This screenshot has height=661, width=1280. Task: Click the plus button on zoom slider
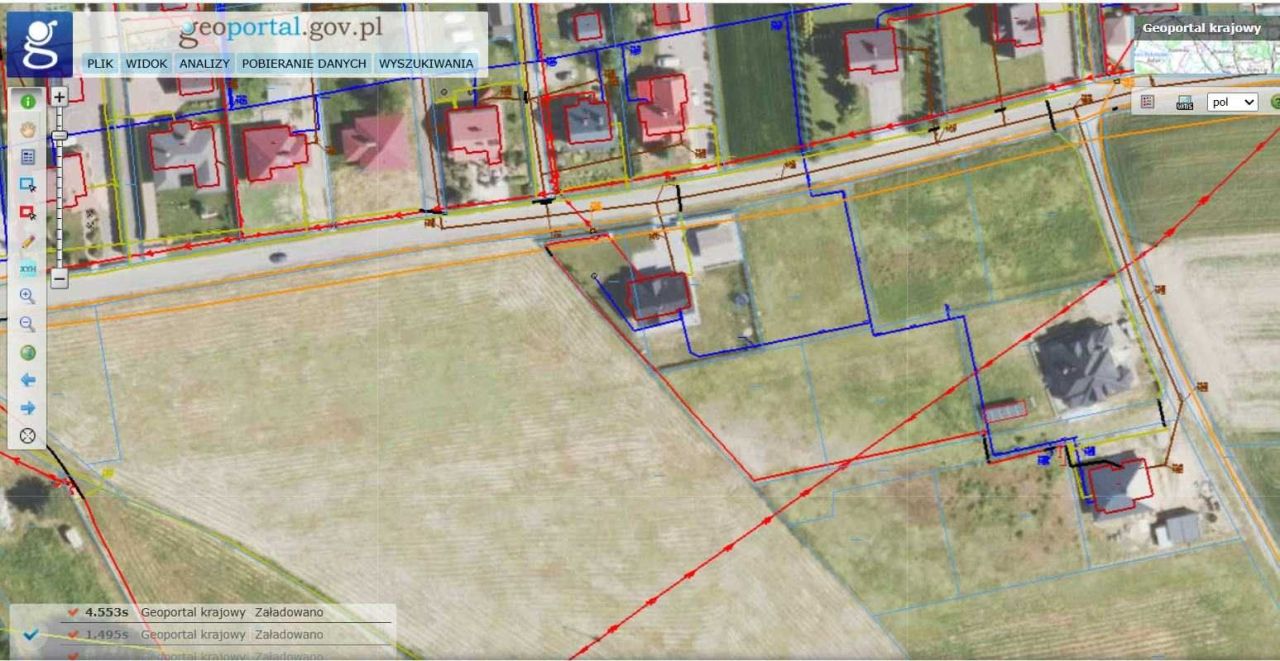(59, 97)
